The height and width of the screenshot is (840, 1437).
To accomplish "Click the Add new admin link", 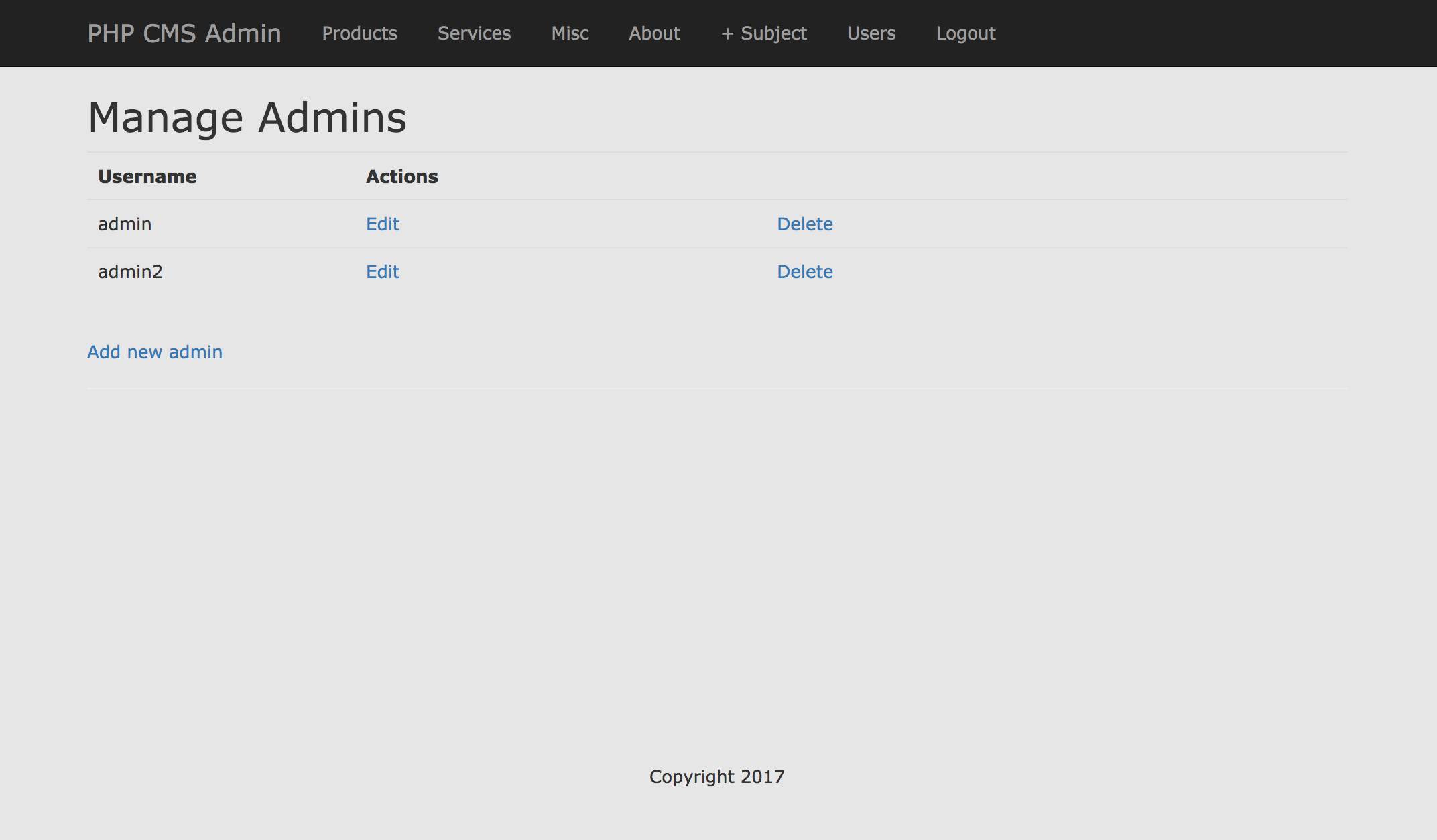I will 155,352.
